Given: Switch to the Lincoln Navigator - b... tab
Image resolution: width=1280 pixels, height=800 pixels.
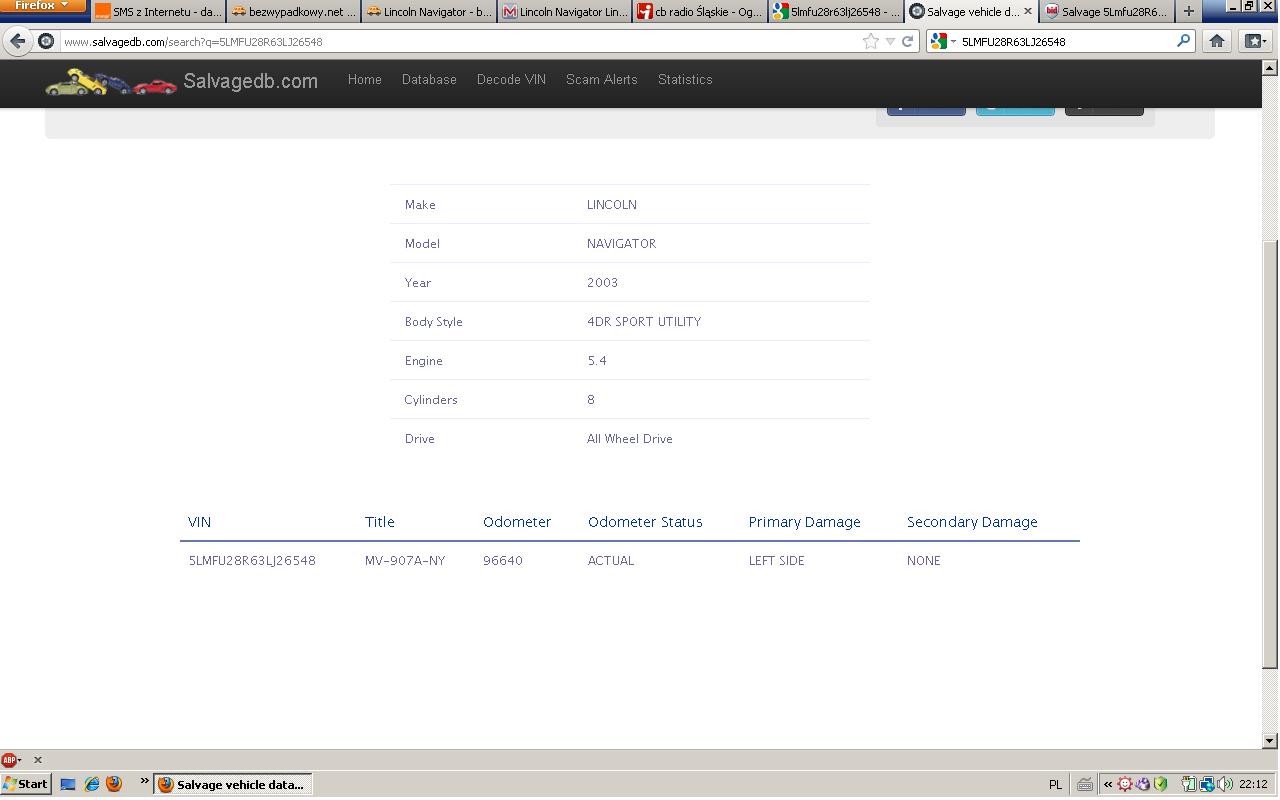Looking at the screenshot, I should (x=429, y=12).
